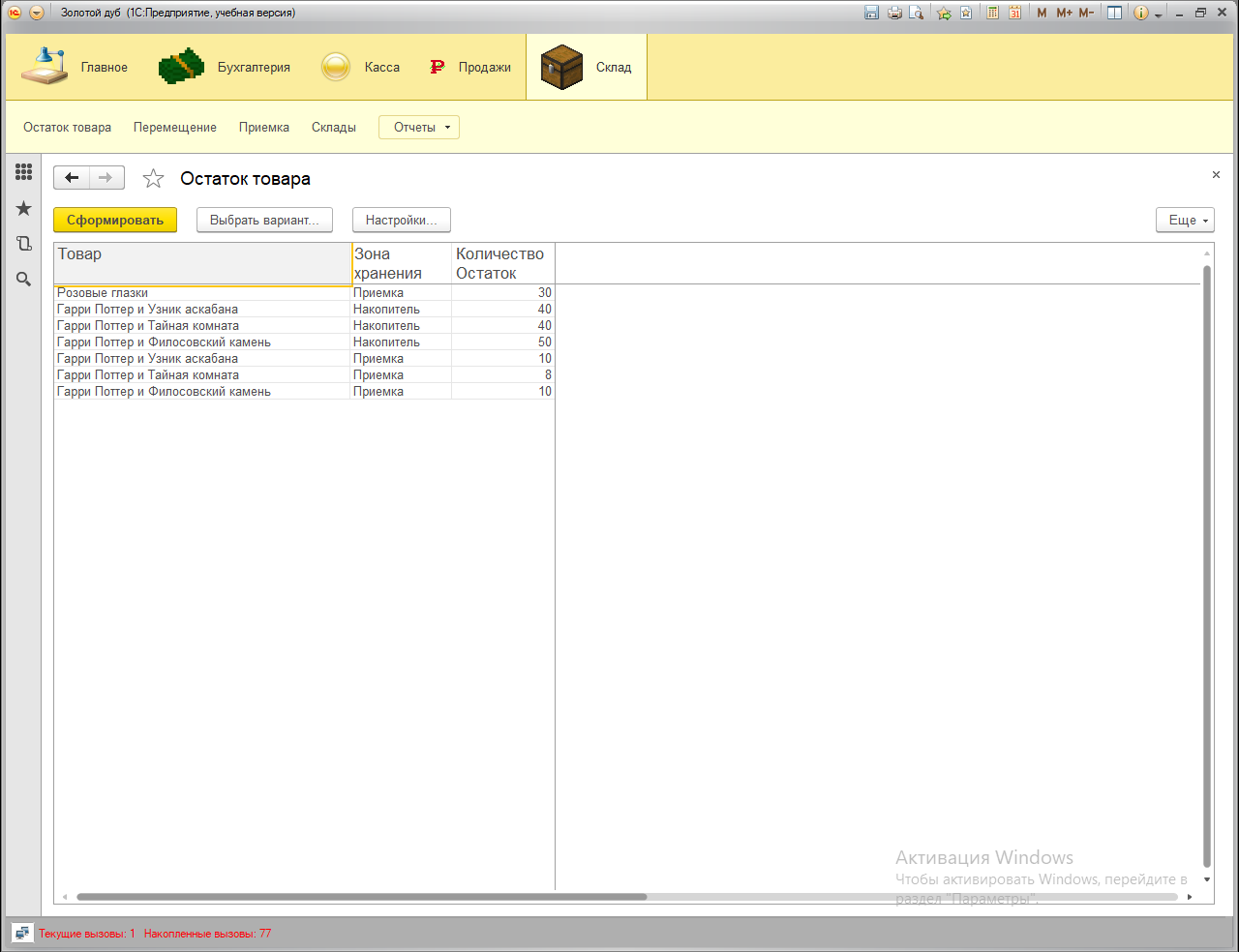The width and height of the screenshot is (1239, 952).
Task: Open Print Preview icon
Action: pos(916,13)
